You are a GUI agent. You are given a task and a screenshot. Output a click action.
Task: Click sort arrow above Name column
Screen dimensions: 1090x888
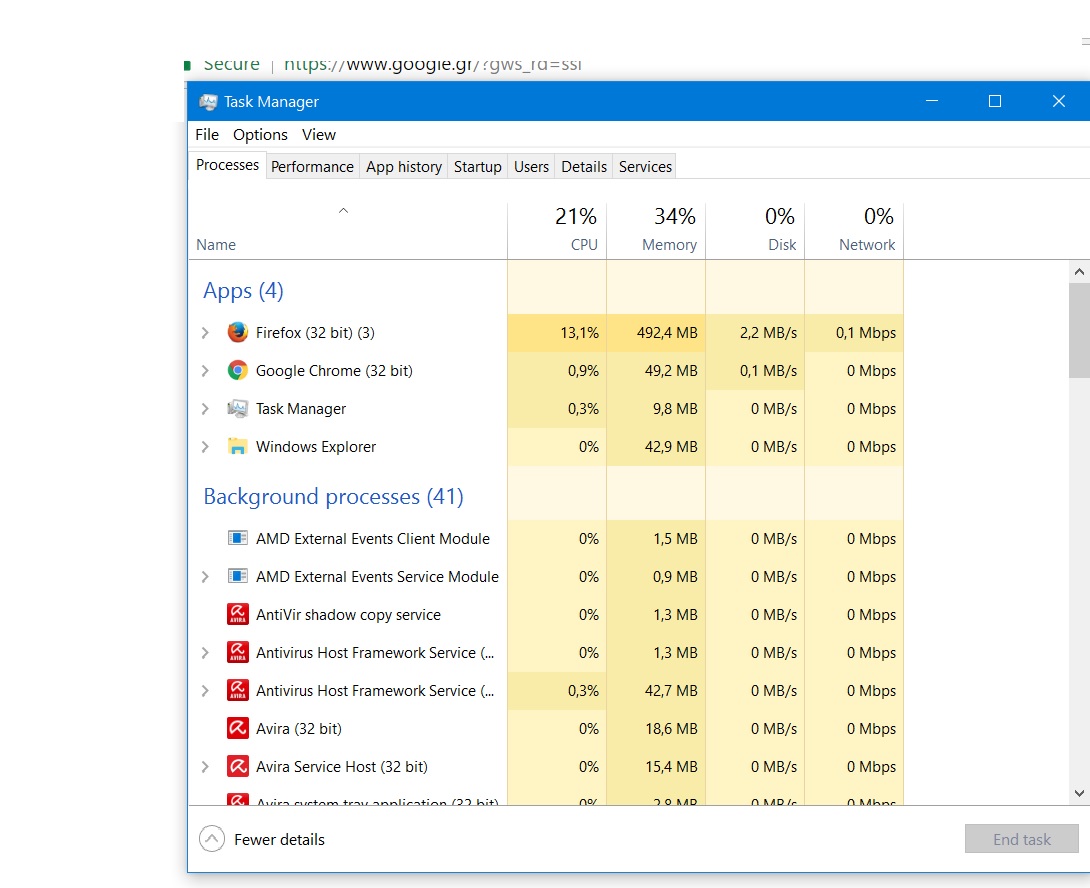343,211
